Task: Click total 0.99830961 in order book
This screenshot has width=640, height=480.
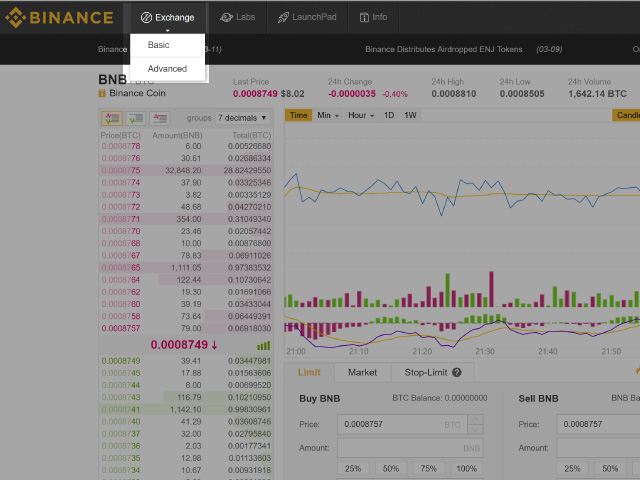Action: click(249, 409)
